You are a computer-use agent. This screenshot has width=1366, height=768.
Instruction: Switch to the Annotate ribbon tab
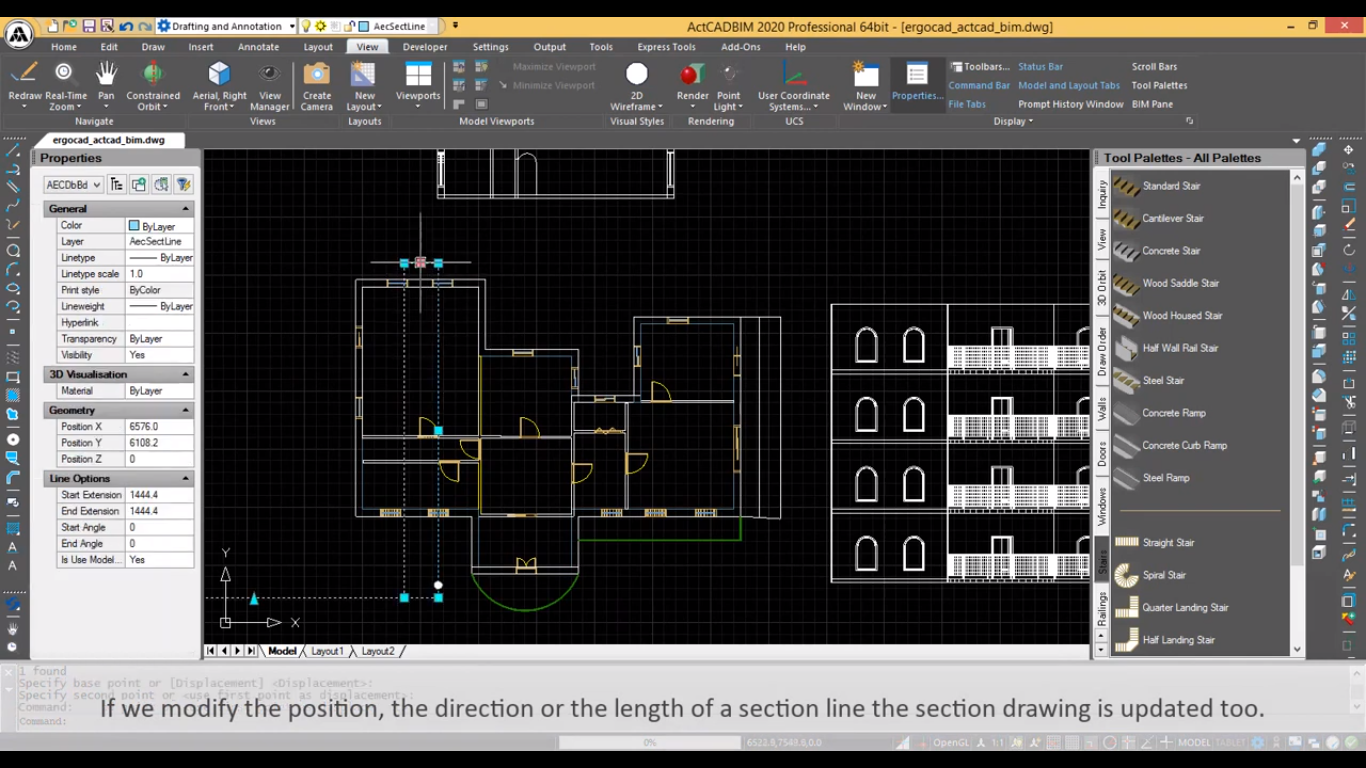258,47
